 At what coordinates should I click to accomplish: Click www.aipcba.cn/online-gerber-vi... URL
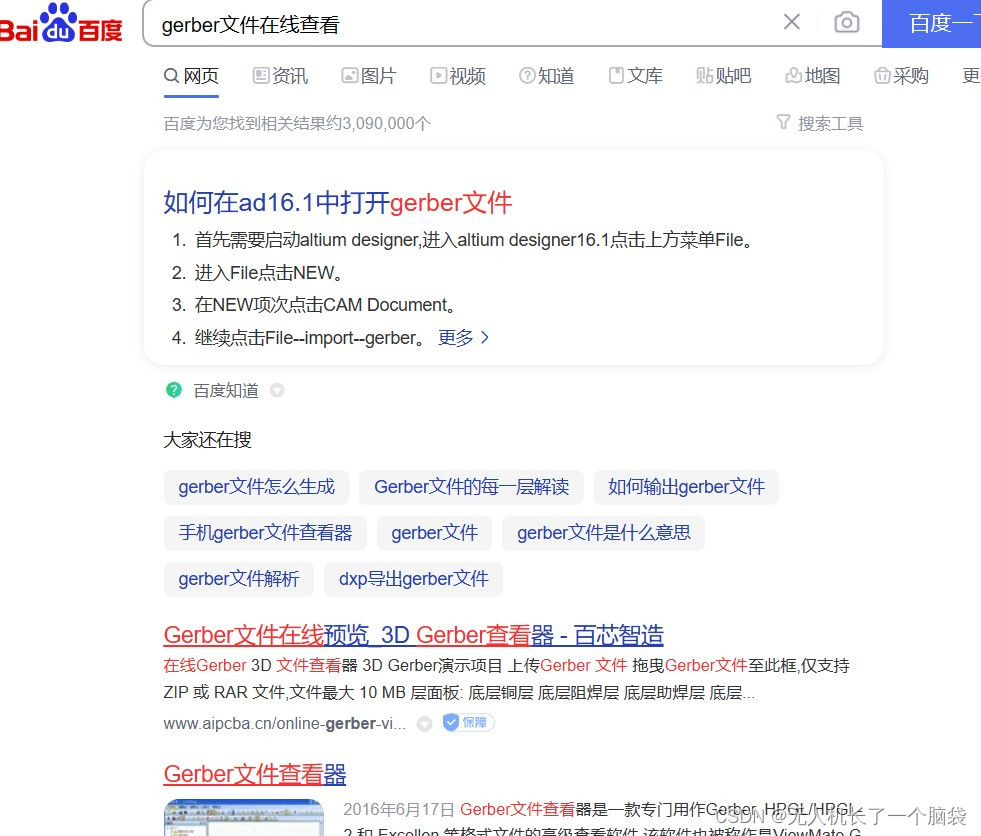click(x=285, y=724)
